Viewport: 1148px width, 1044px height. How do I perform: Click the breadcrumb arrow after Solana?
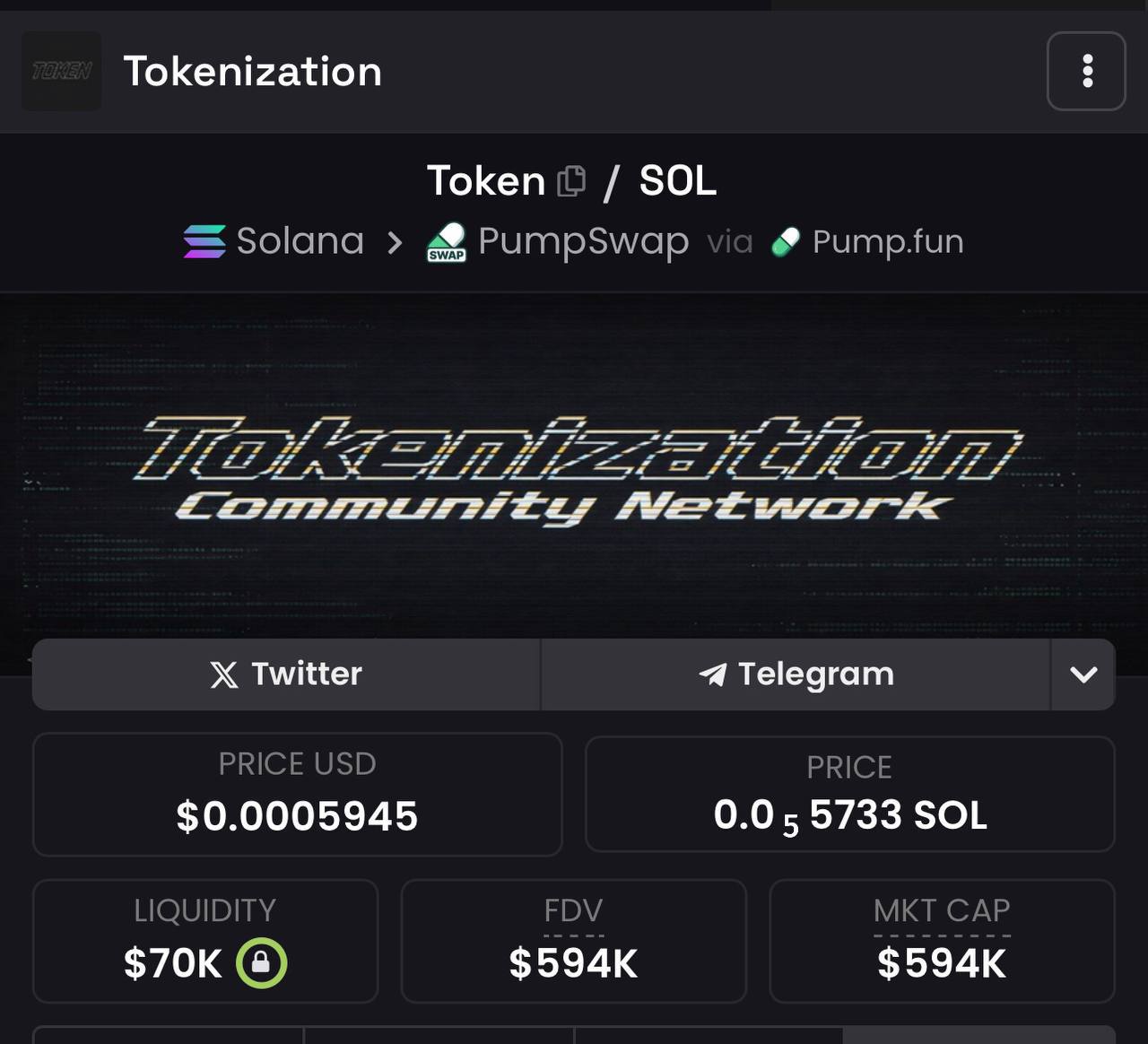coord(395,242)
